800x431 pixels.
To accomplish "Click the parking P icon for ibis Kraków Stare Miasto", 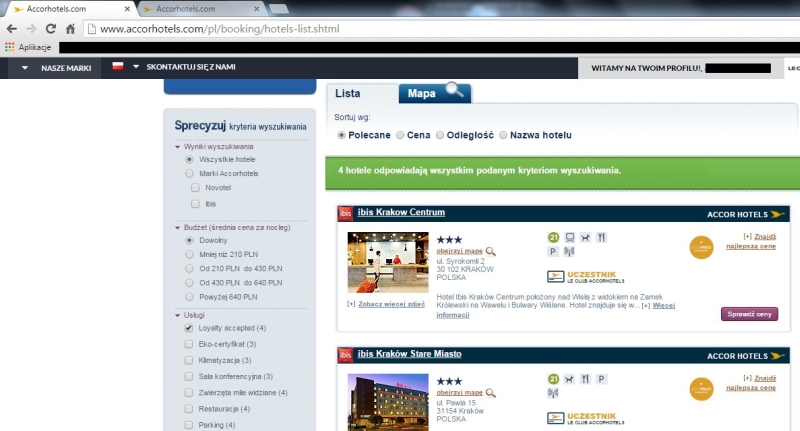I will tap(601, 379).
